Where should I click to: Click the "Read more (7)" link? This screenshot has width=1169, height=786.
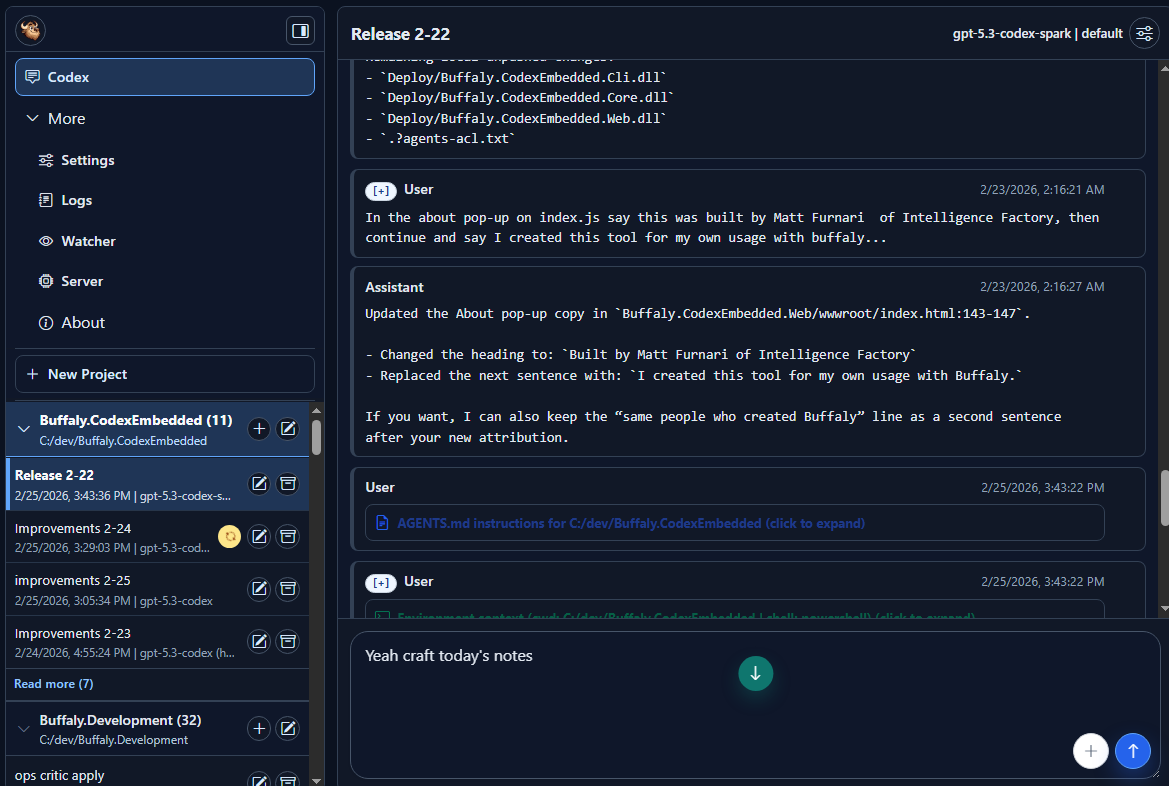click(x=53, y=683)
